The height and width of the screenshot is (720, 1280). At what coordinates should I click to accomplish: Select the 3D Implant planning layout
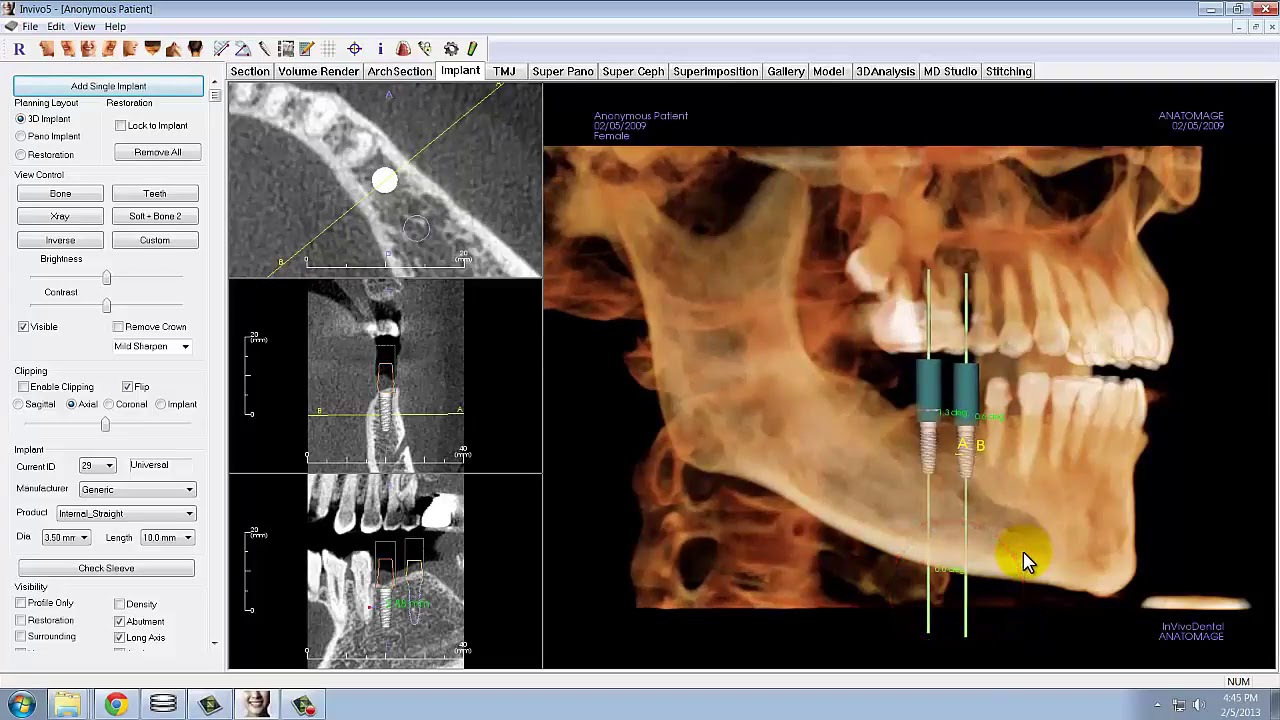coord(43,119)
